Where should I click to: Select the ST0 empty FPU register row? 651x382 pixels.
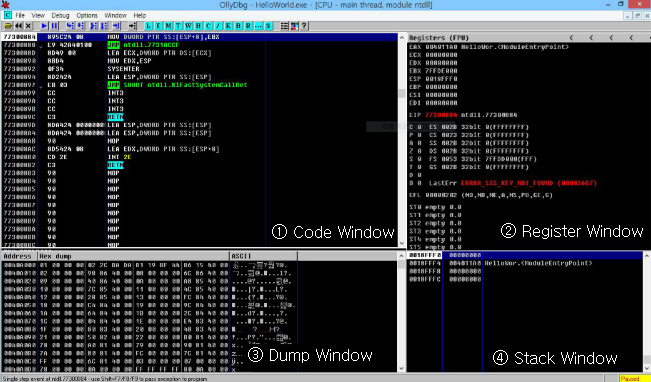(x=435, y=207)
